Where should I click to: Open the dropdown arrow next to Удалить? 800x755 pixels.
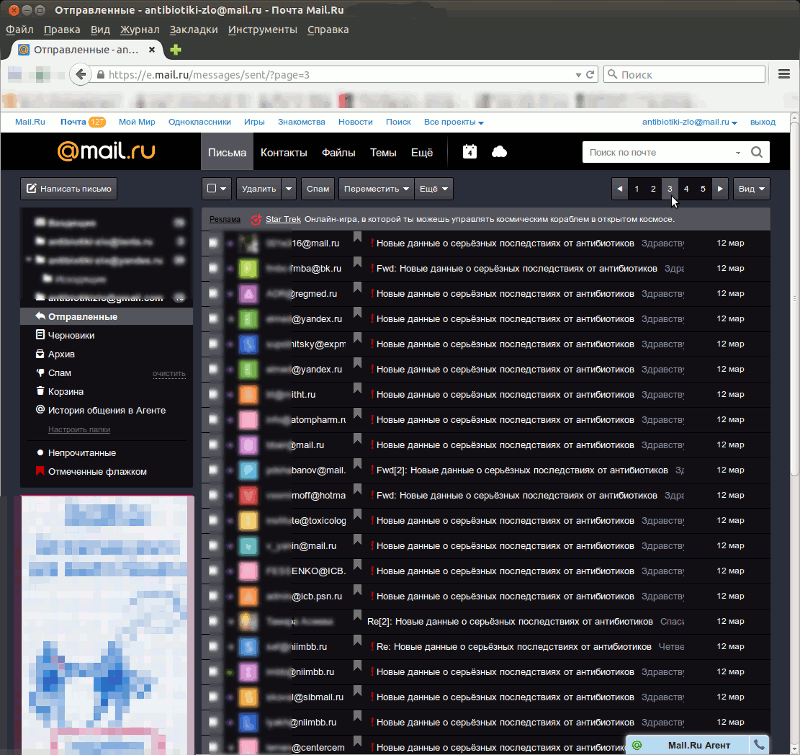[x=289, y=189]
